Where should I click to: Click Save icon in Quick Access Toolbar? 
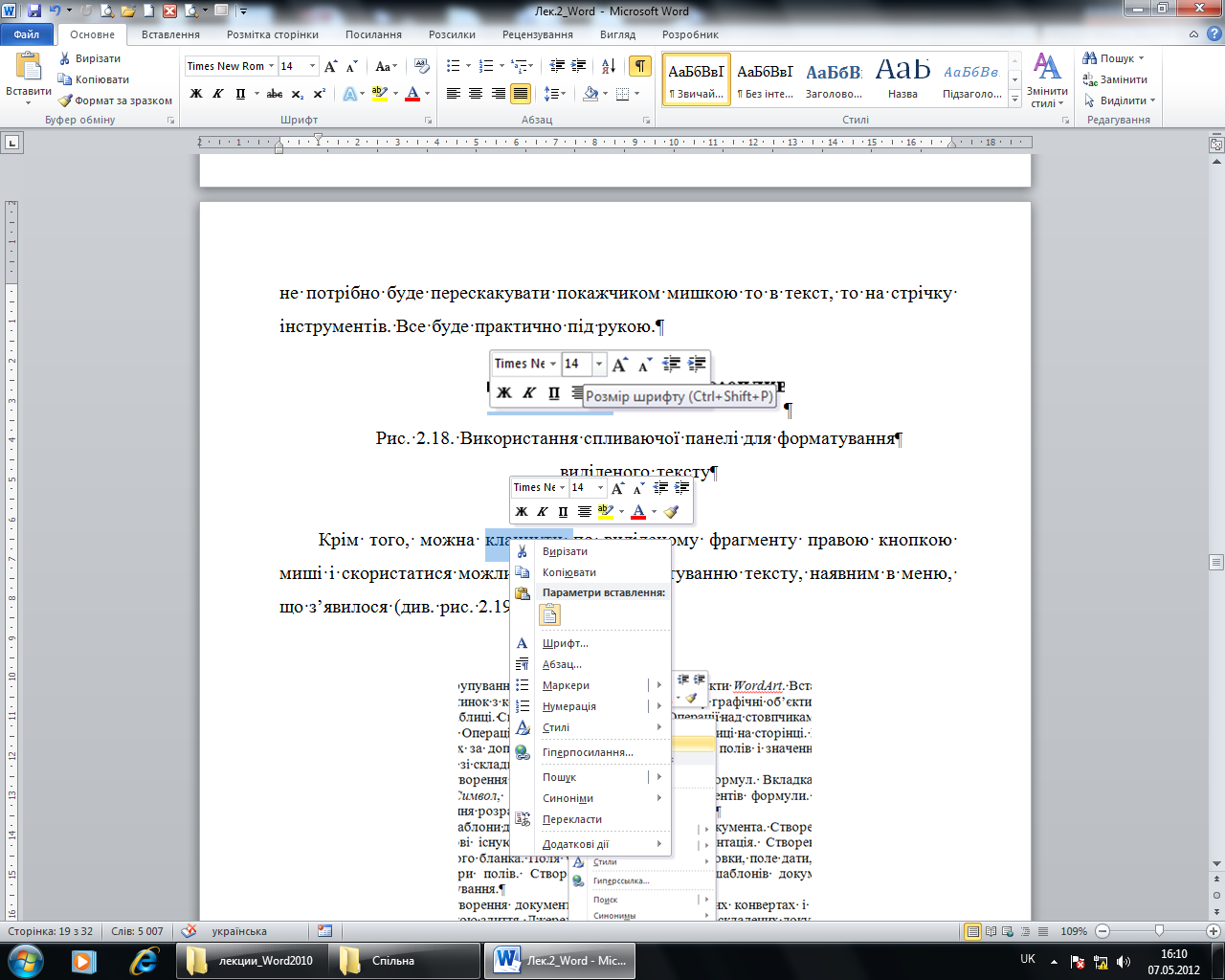34,11
